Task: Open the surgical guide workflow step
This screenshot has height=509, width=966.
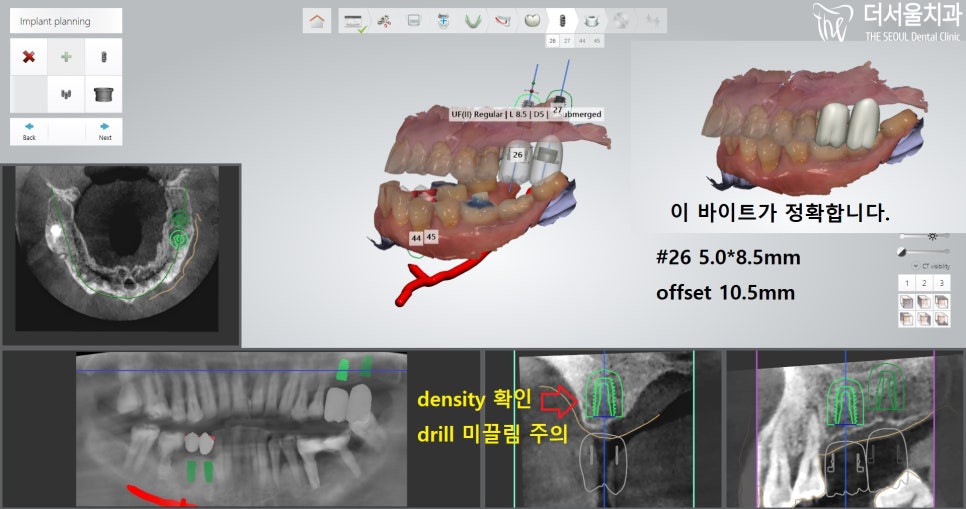Action: tap(592, 20)
